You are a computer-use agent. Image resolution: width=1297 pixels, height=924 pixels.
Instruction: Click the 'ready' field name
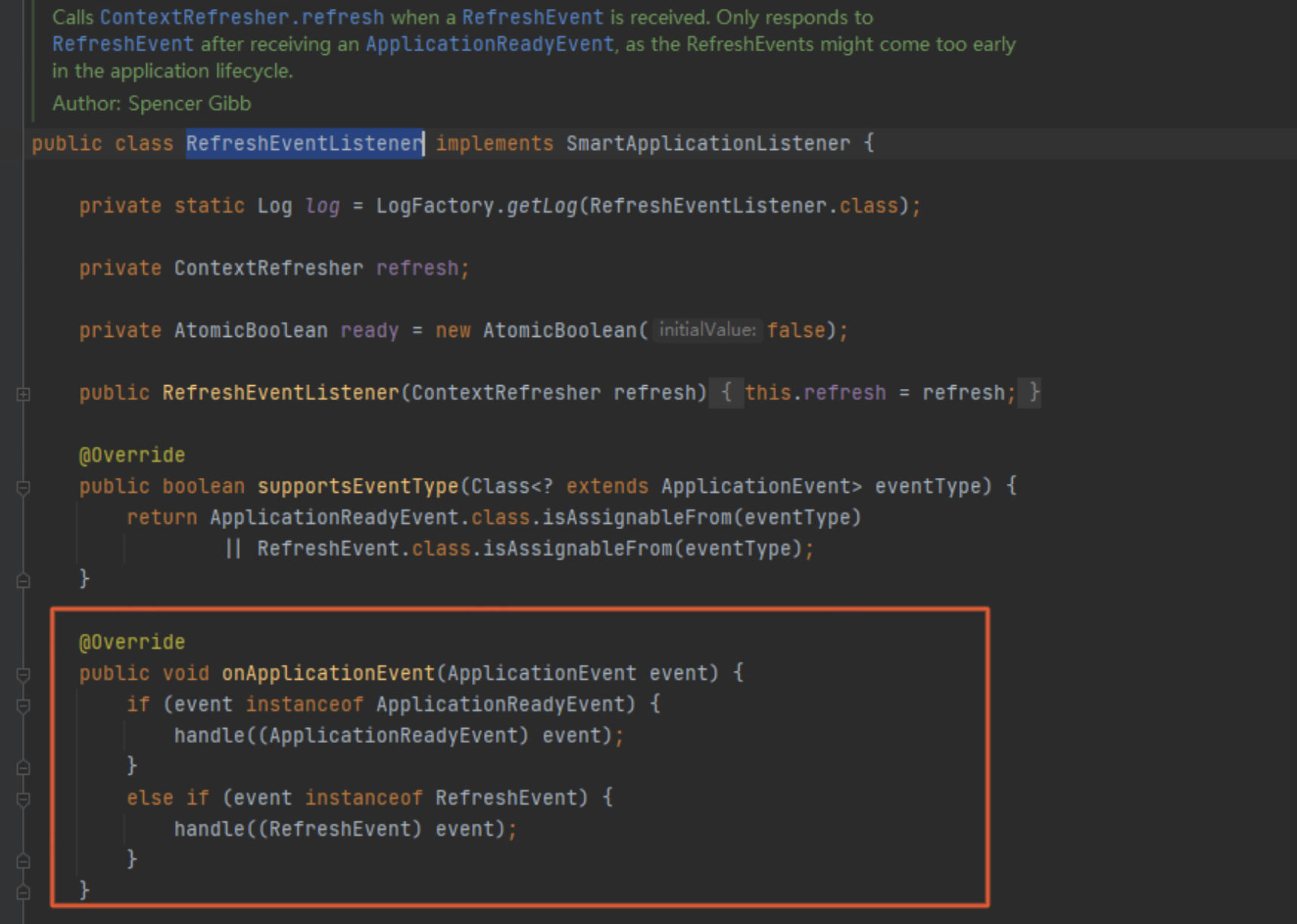click(x=369, y=331)
